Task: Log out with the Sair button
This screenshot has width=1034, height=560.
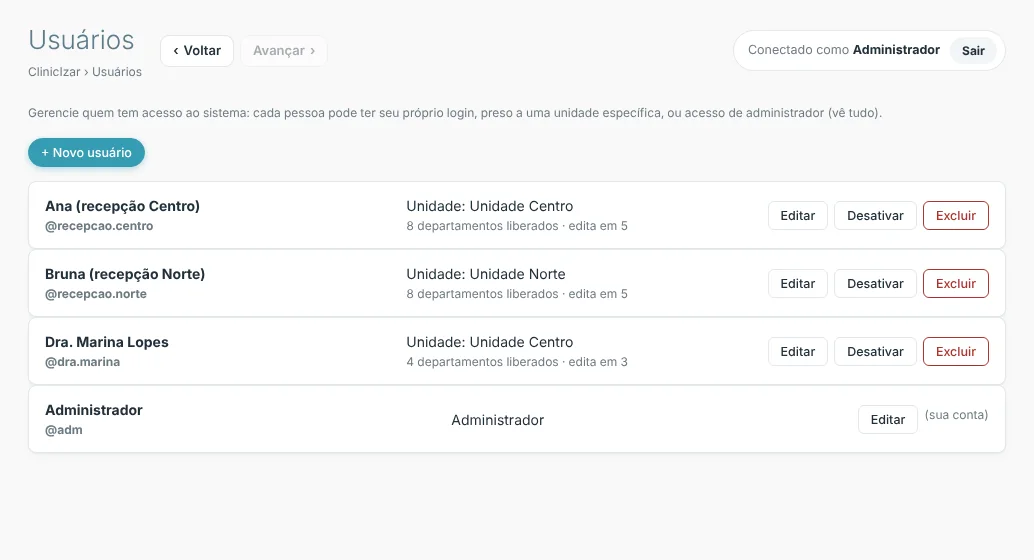Action: coord(973,51)
